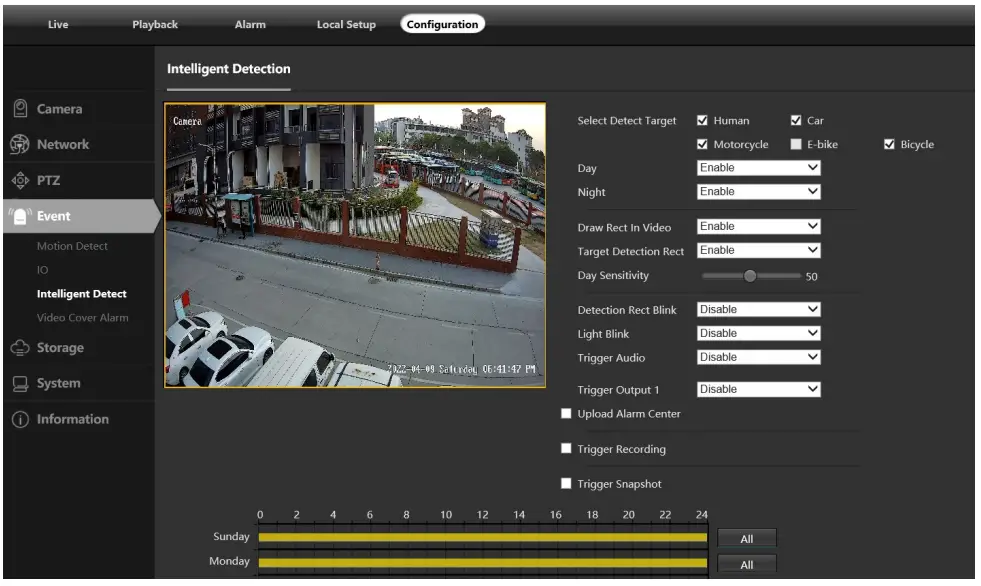The image size is (981, 586).
Task: Open the Night dropdown
Action: coord(758,192)
